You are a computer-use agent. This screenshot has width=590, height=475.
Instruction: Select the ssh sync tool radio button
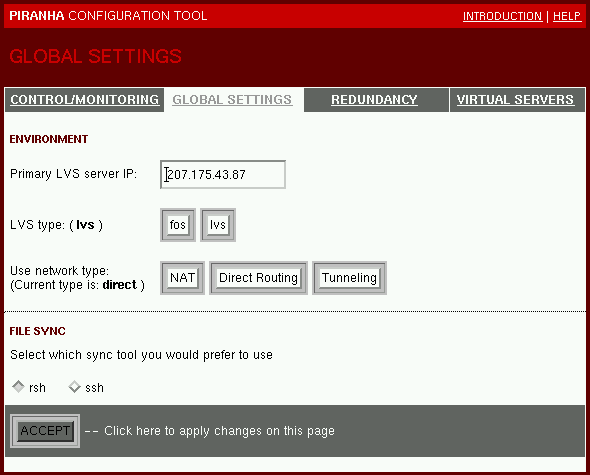pos(75,387)
